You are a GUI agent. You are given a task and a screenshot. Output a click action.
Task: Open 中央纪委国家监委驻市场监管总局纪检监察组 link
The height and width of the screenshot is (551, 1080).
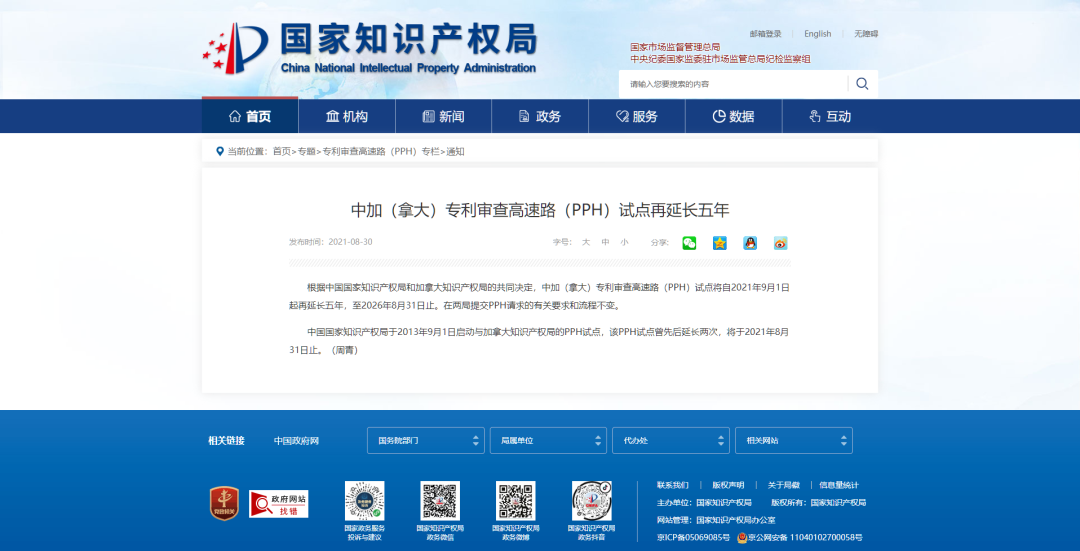pyautogui.click(x=720, y=59)
